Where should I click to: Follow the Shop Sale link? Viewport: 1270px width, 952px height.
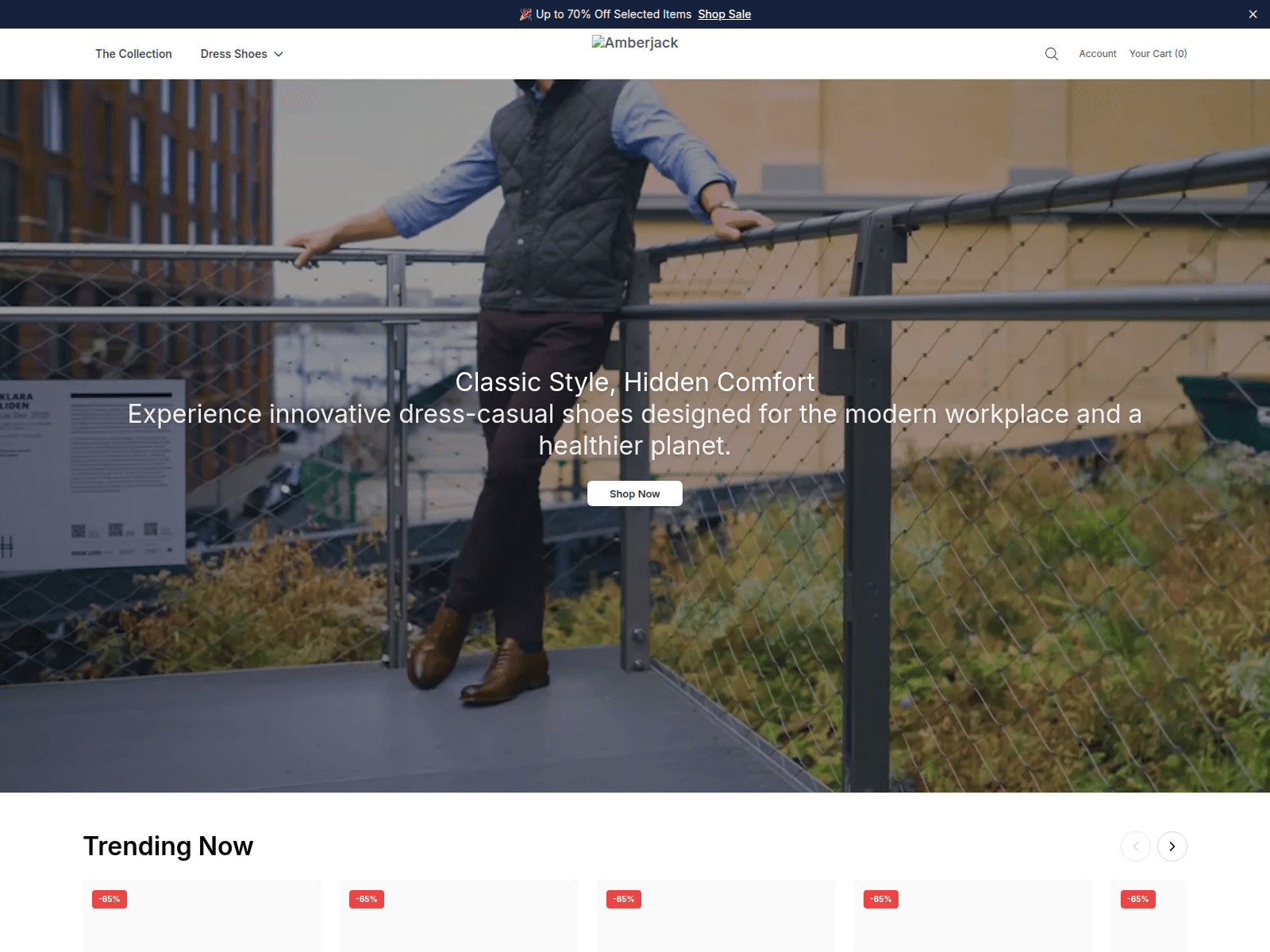click(725, 14)
